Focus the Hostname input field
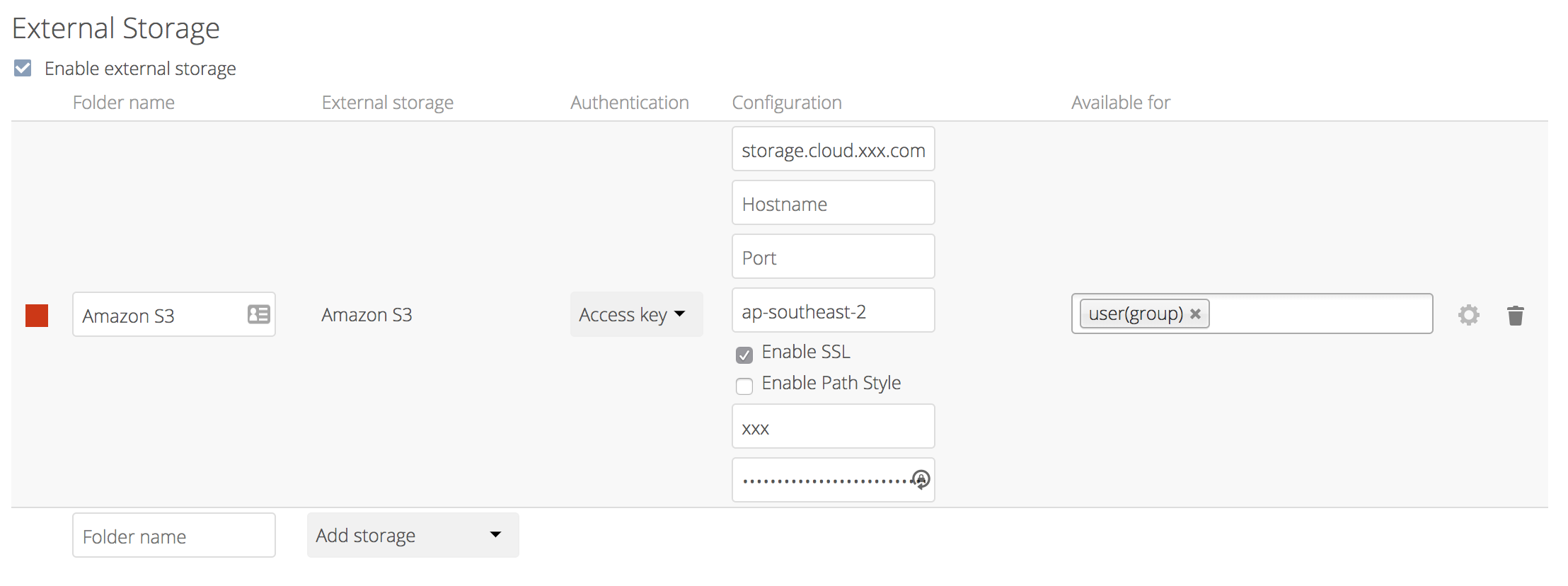The image size is (1568, 586). (833, 202)
